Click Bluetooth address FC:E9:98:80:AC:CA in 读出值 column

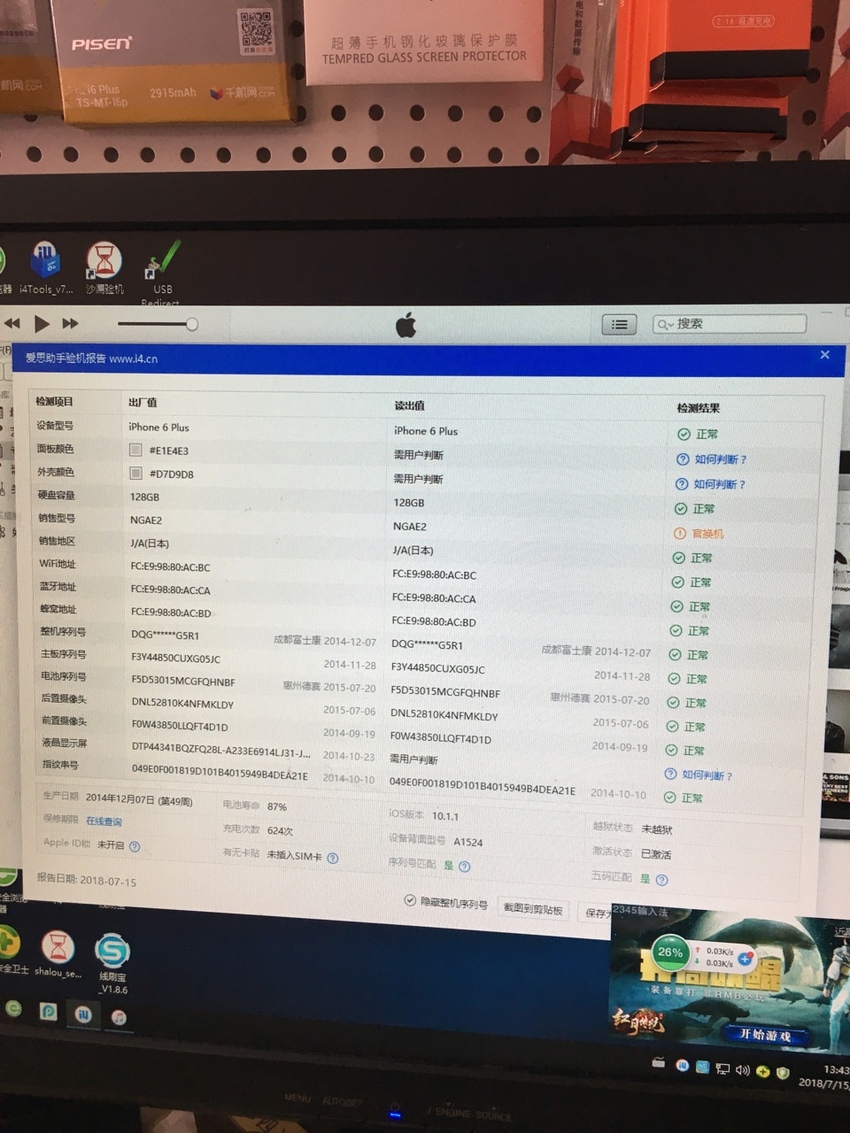pos(434,598)
